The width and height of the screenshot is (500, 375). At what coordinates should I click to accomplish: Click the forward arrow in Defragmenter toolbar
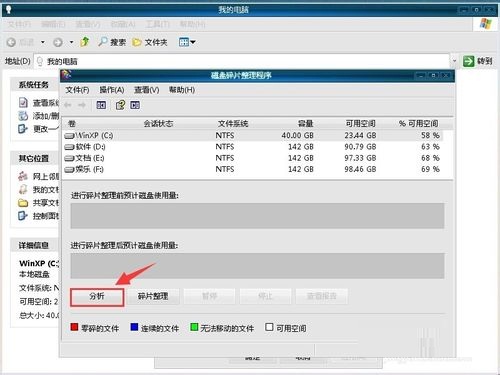[82, 105]
